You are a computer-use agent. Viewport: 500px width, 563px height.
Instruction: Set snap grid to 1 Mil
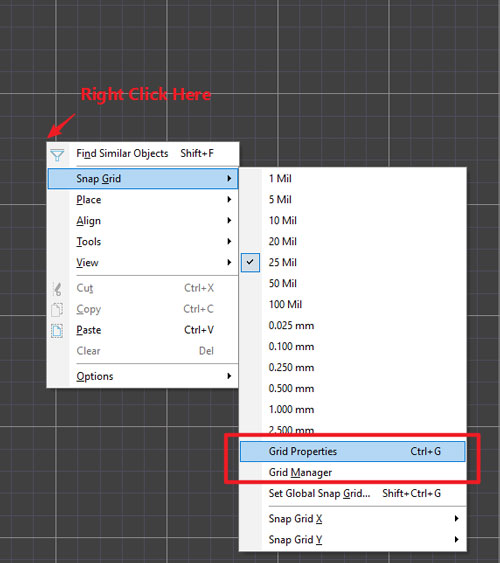pyautogui.click(x=353, y=178)
